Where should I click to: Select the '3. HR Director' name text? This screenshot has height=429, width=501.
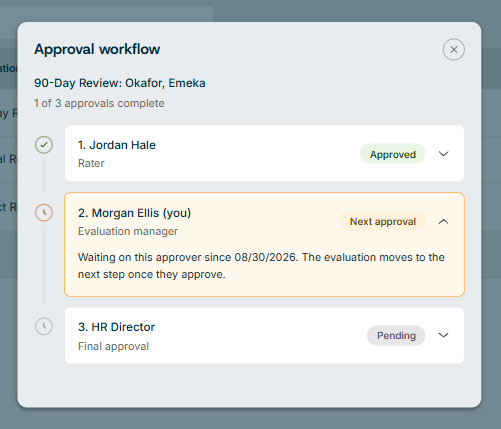116,327
